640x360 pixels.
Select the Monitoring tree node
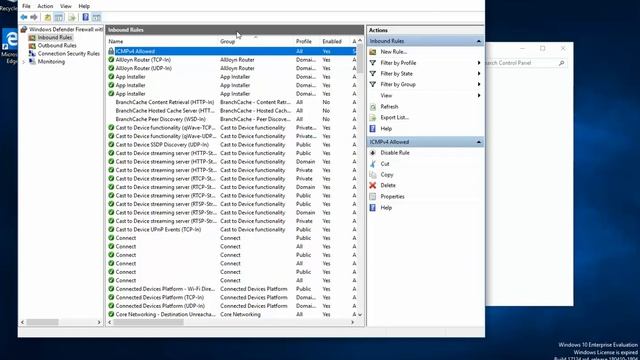[51, 62]
